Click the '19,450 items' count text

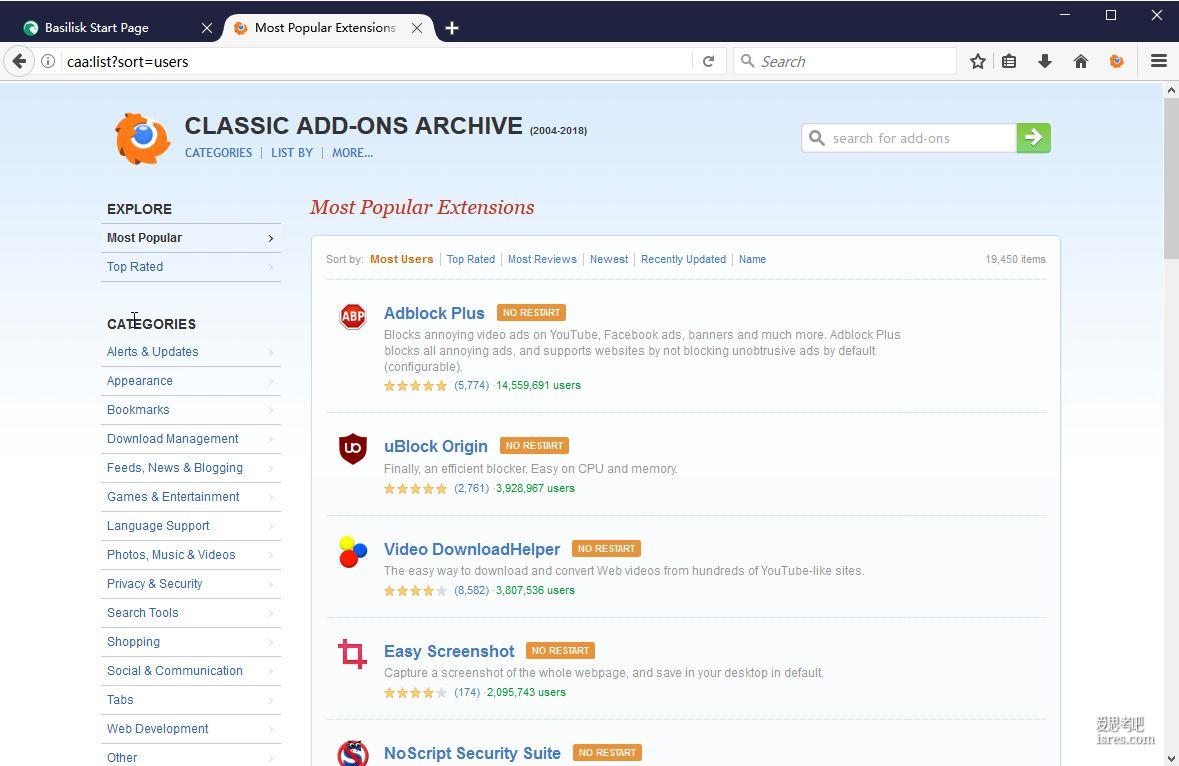tap(1015, 259)
